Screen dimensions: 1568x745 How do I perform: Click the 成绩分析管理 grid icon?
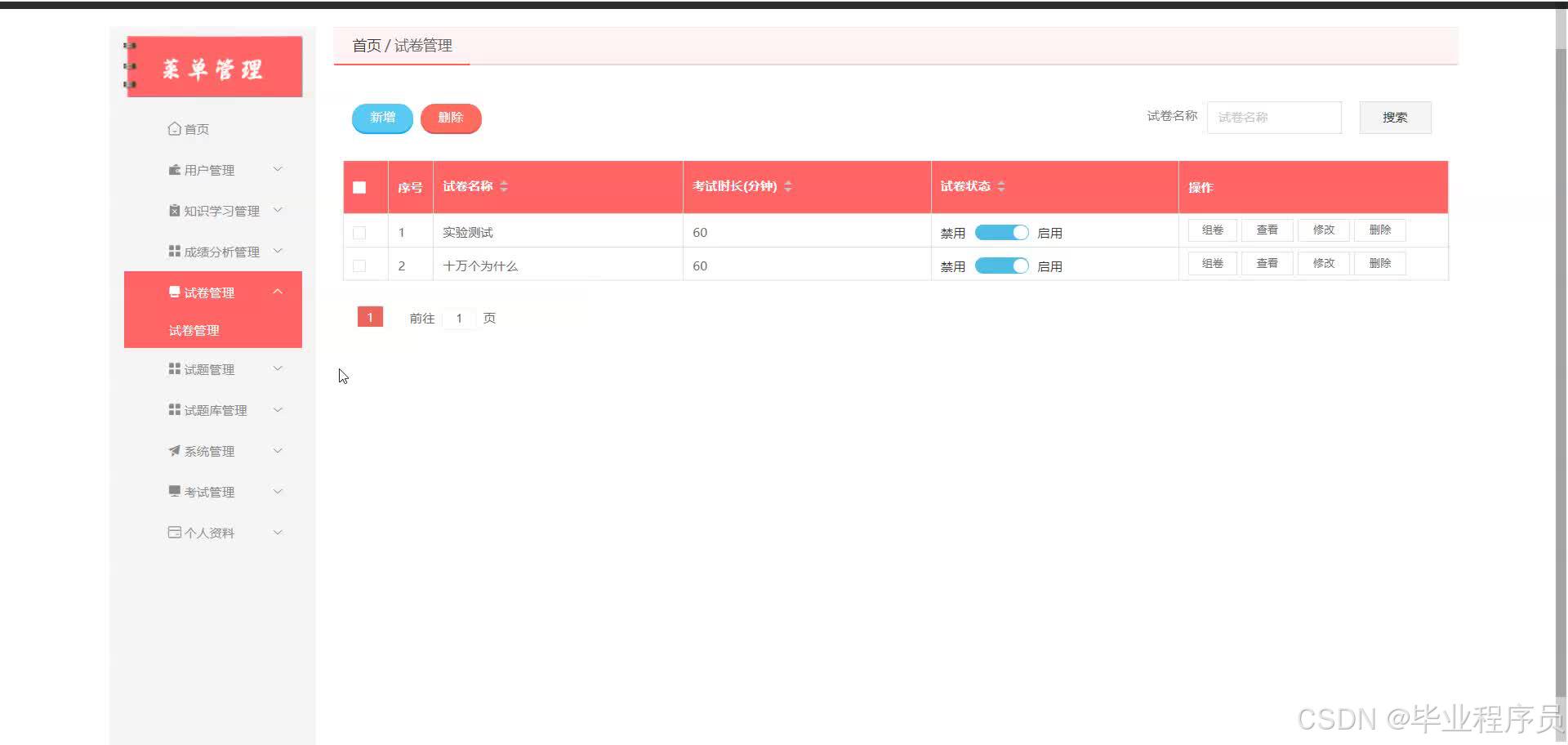pyautogui.click(x=174, y=251)
